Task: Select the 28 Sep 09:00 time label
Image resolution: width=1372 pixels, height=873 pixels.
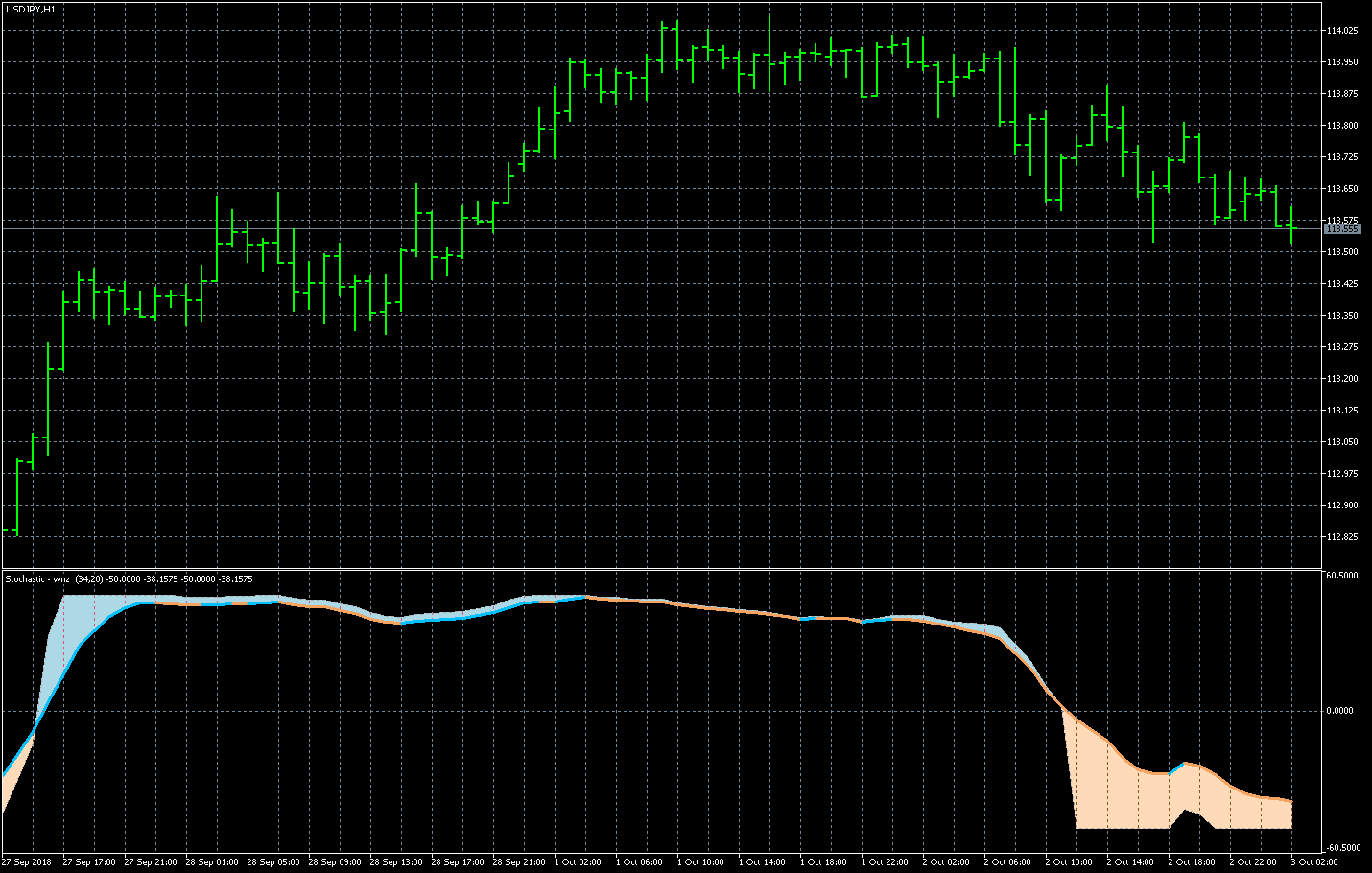Action: click(335, 862)
